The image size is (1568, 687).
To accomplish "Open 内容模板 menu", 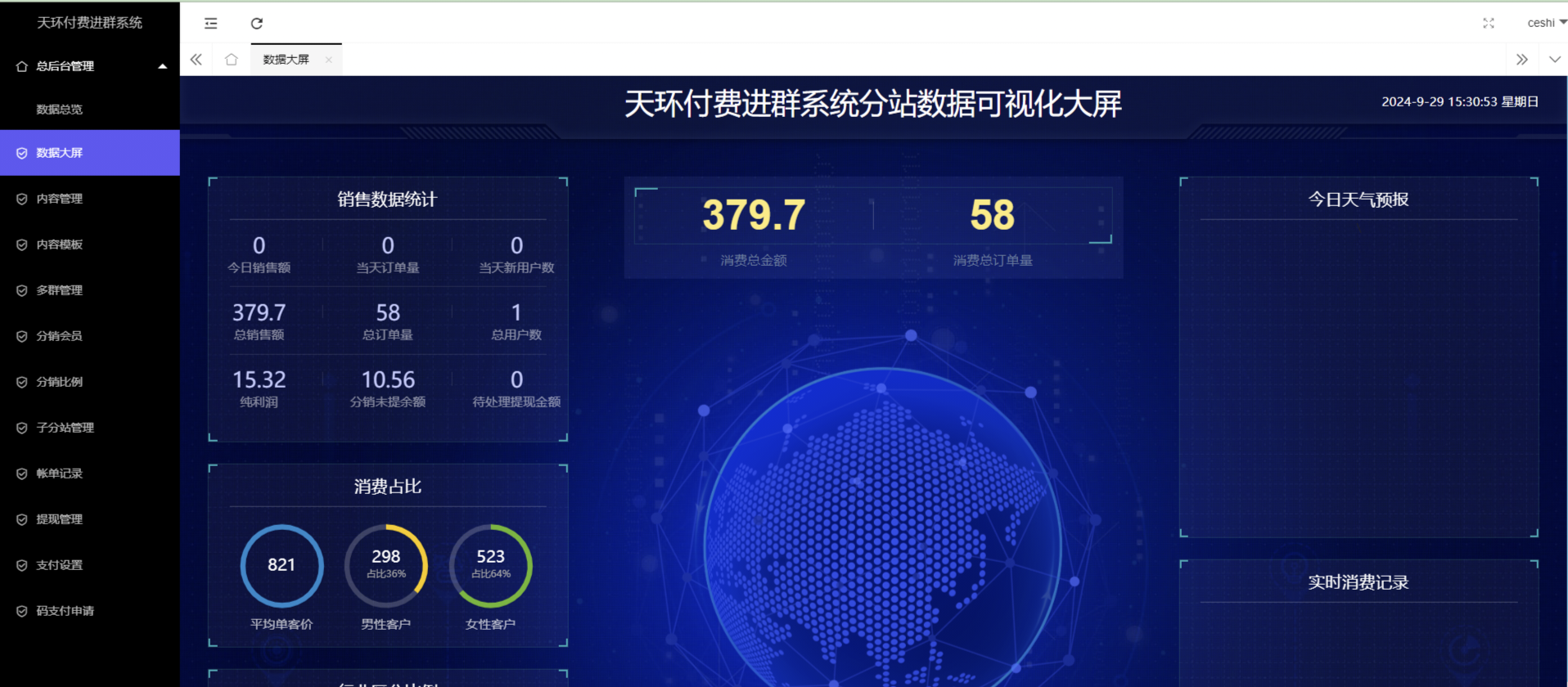I will [x=90, y=245].
